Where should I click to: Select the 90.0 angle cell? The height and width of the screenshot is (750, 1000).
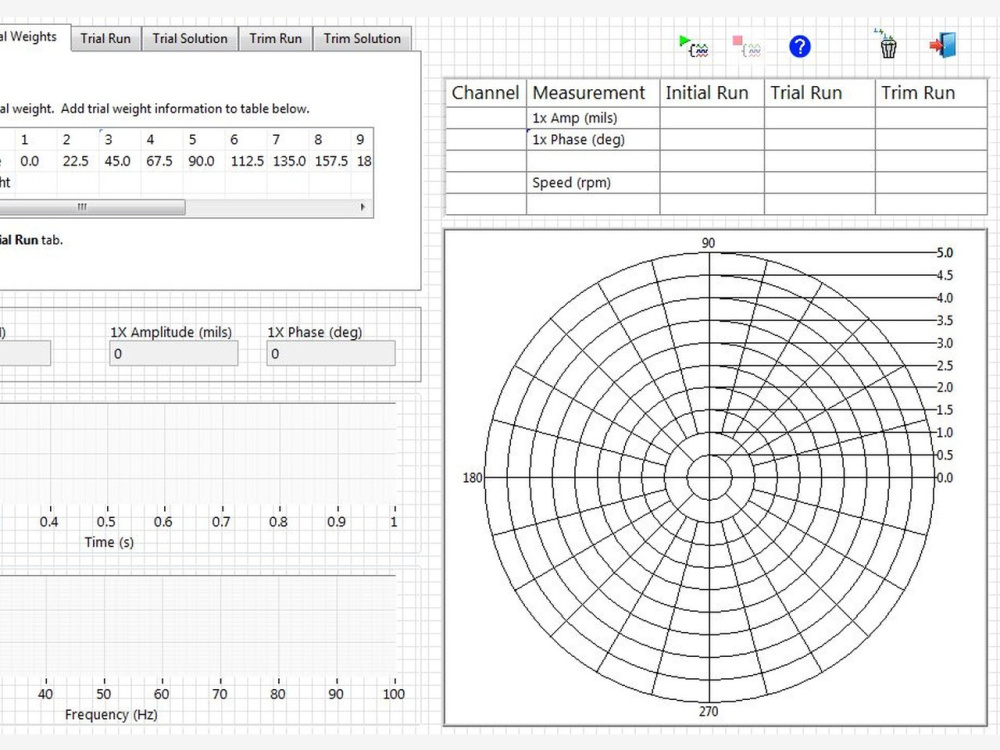tap(202, 161)
